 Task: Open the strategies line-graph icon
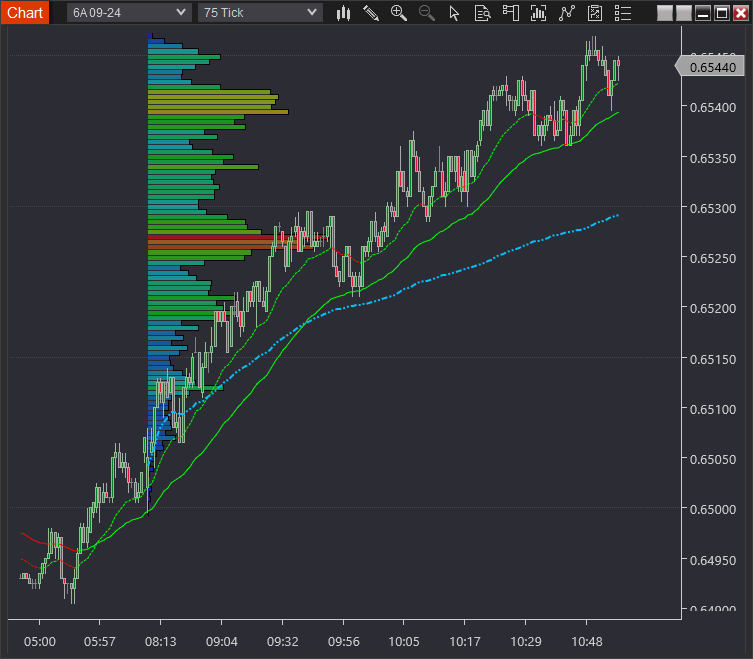[567, 13]
